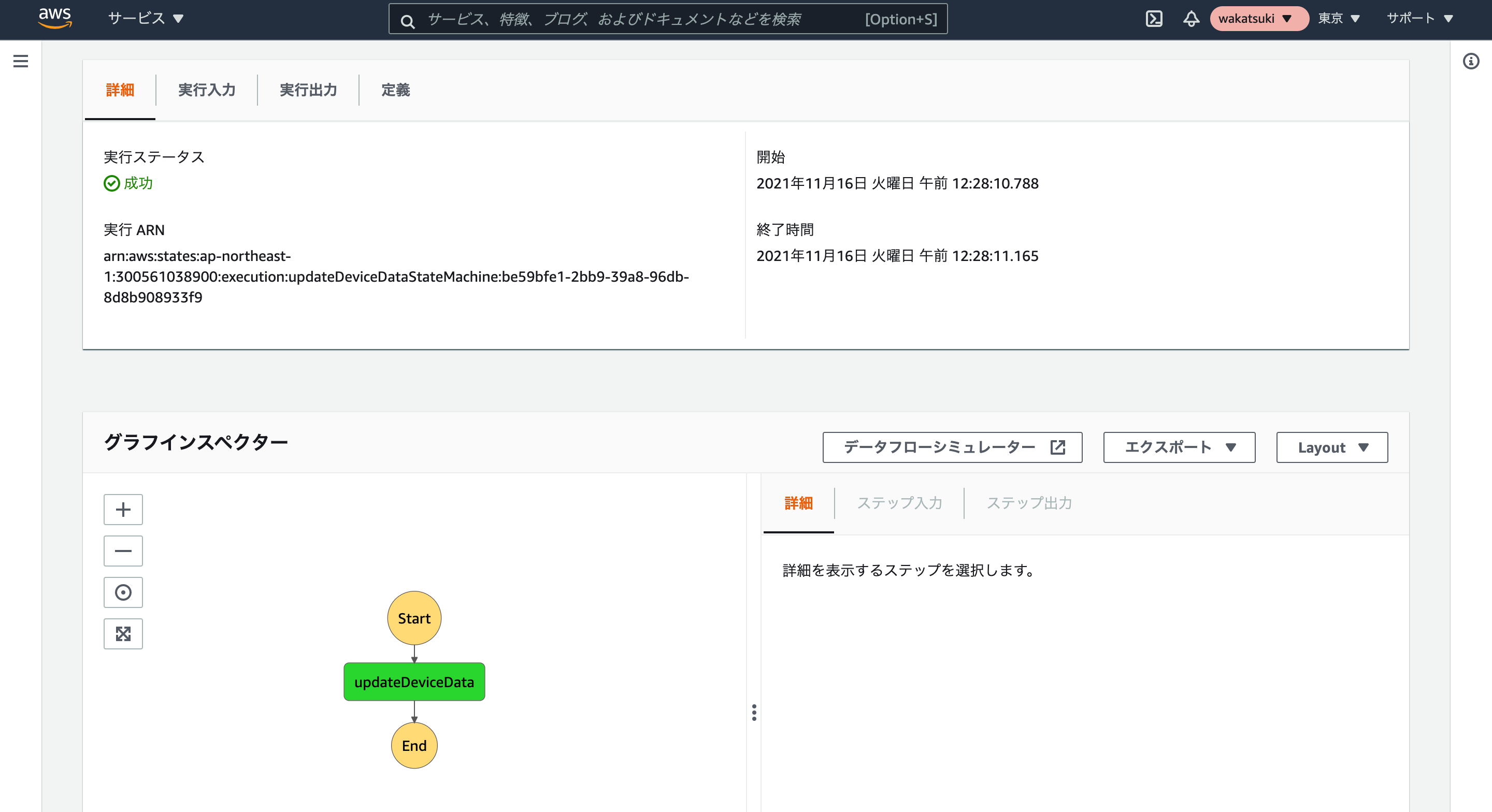Zoom in on the graph with plus
Viewport: 1492px width, 812px height.
pyautogui.click(x=123, y=509)
